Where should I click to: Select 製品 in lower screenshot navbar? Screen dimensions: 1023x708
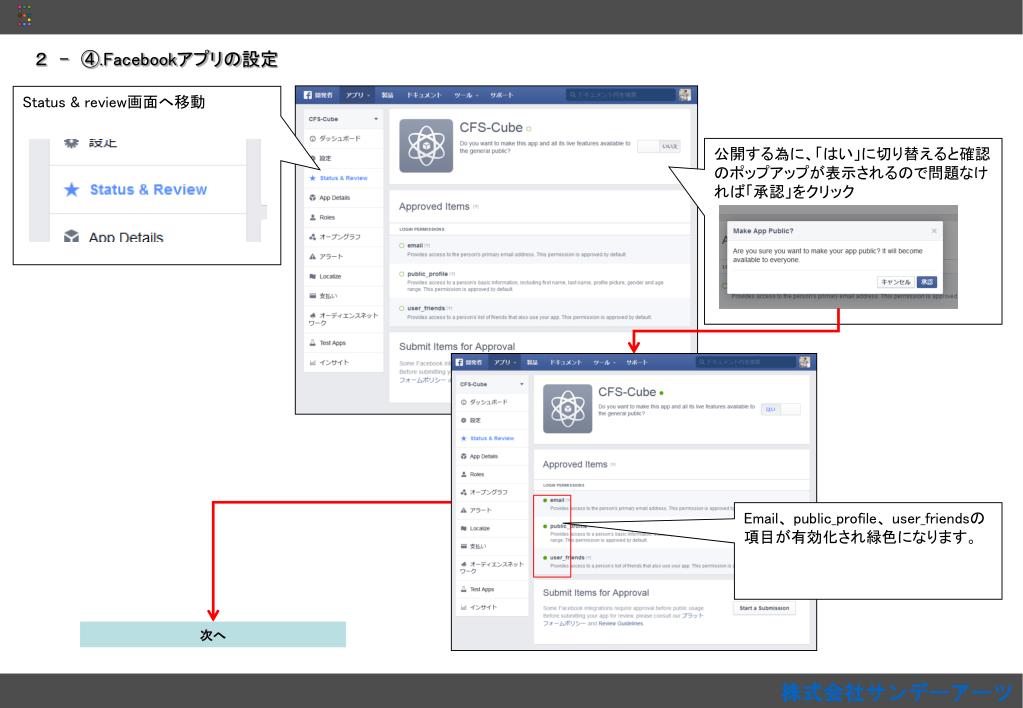532,362
